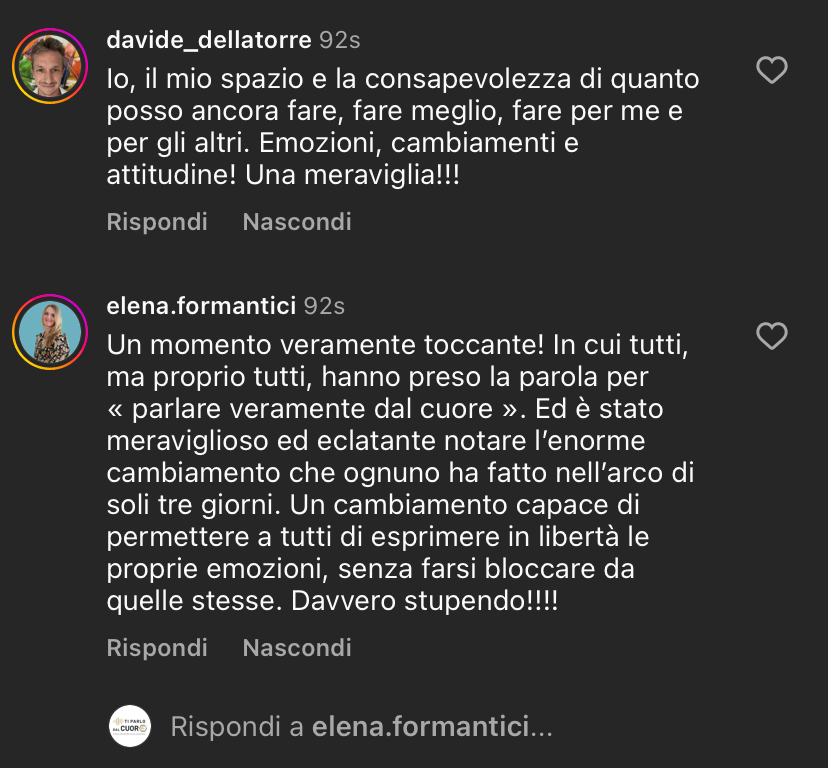Open the elena.formantici username link
This screenshot has height=768, width=828.
coord(201,306)
